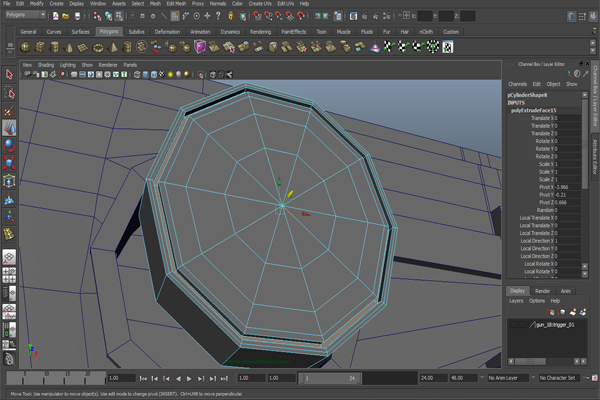This screenshot has height=400, width=600.
Task: Toggle visibility box of gun_18:trigger_01 layer
Action: (x=514, y=325)
